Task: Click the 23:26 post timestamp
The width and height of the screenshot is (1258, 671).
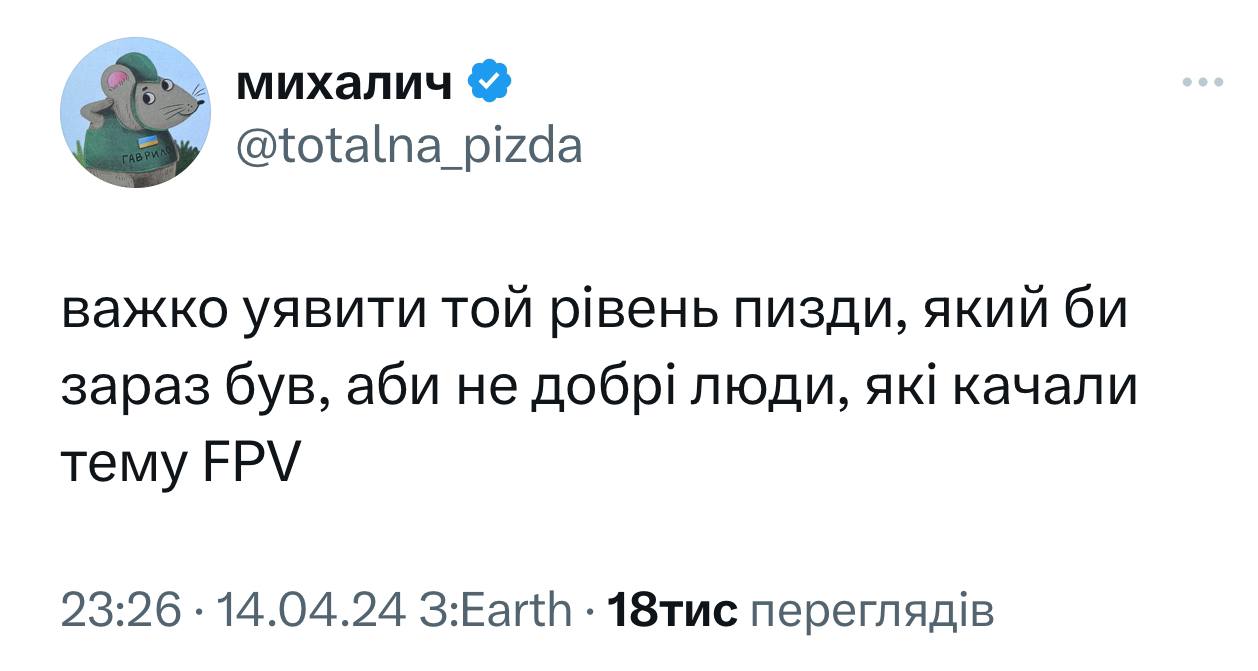Action: (121, 610)
